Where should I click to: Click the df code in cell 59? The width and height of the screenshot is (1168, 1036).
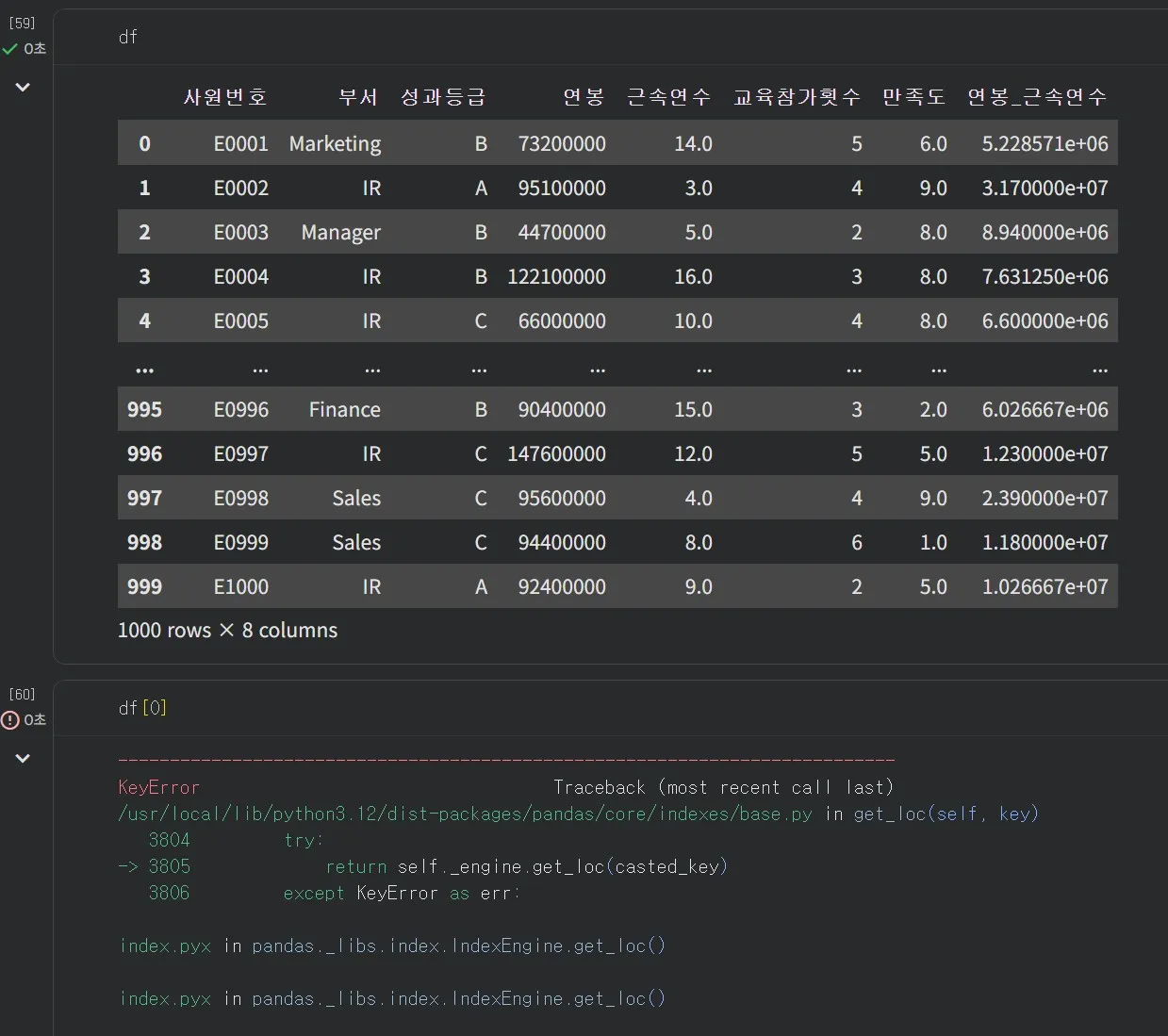[x=128, y=37]
